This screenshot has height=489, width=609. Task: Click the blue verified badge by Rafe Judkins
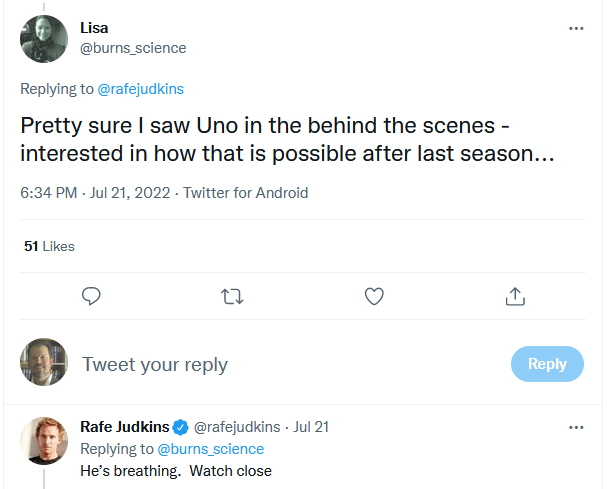click(x=181, y=427)
